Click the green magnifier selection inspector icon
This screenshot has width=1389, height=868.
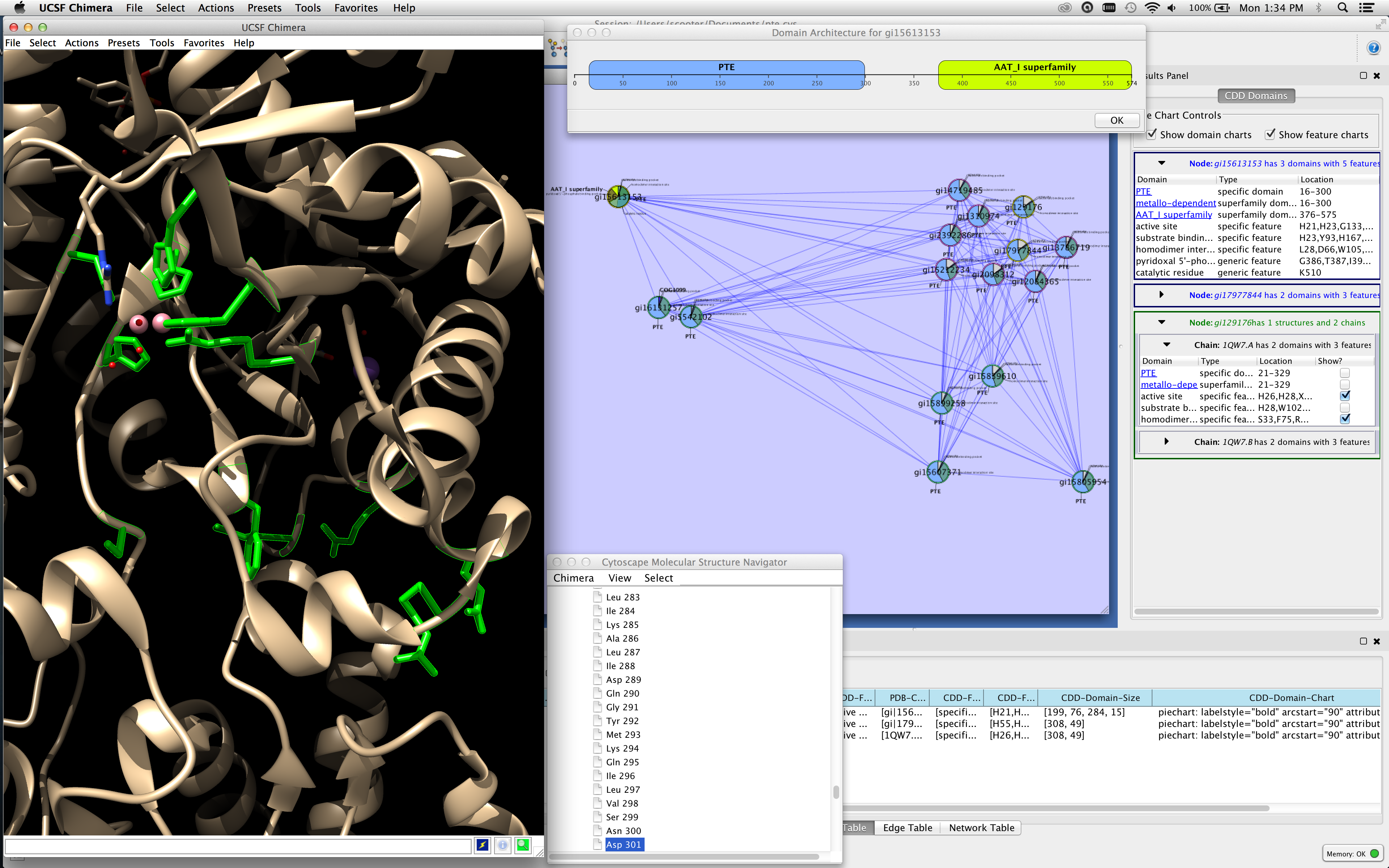[x=522, y=844]
